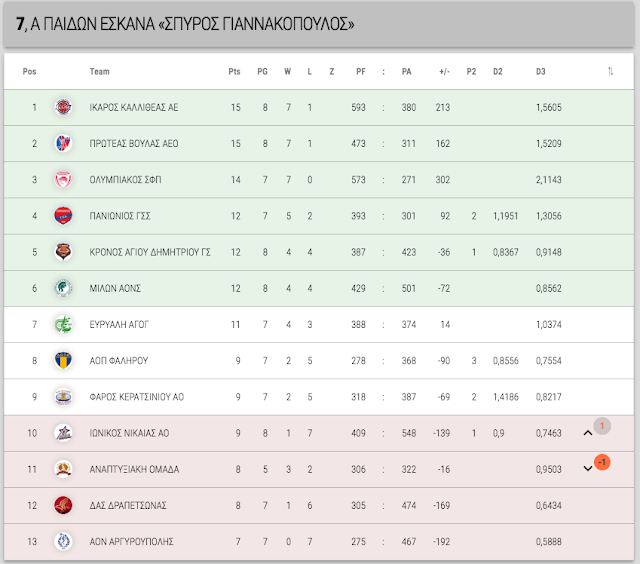Image resolution: width=640 pixels, height=564 pixels.
Task: Click the ΟΛΥΜΠΙΑΚΟΣ ΣΦΠ red logo
Action: pos(63,180)
